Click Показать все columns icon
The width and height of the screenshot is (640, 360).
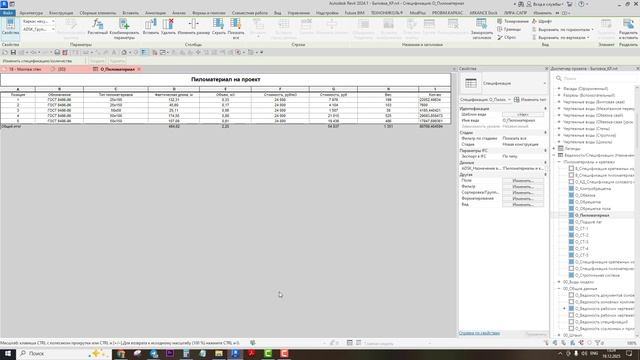click(236, 24)
